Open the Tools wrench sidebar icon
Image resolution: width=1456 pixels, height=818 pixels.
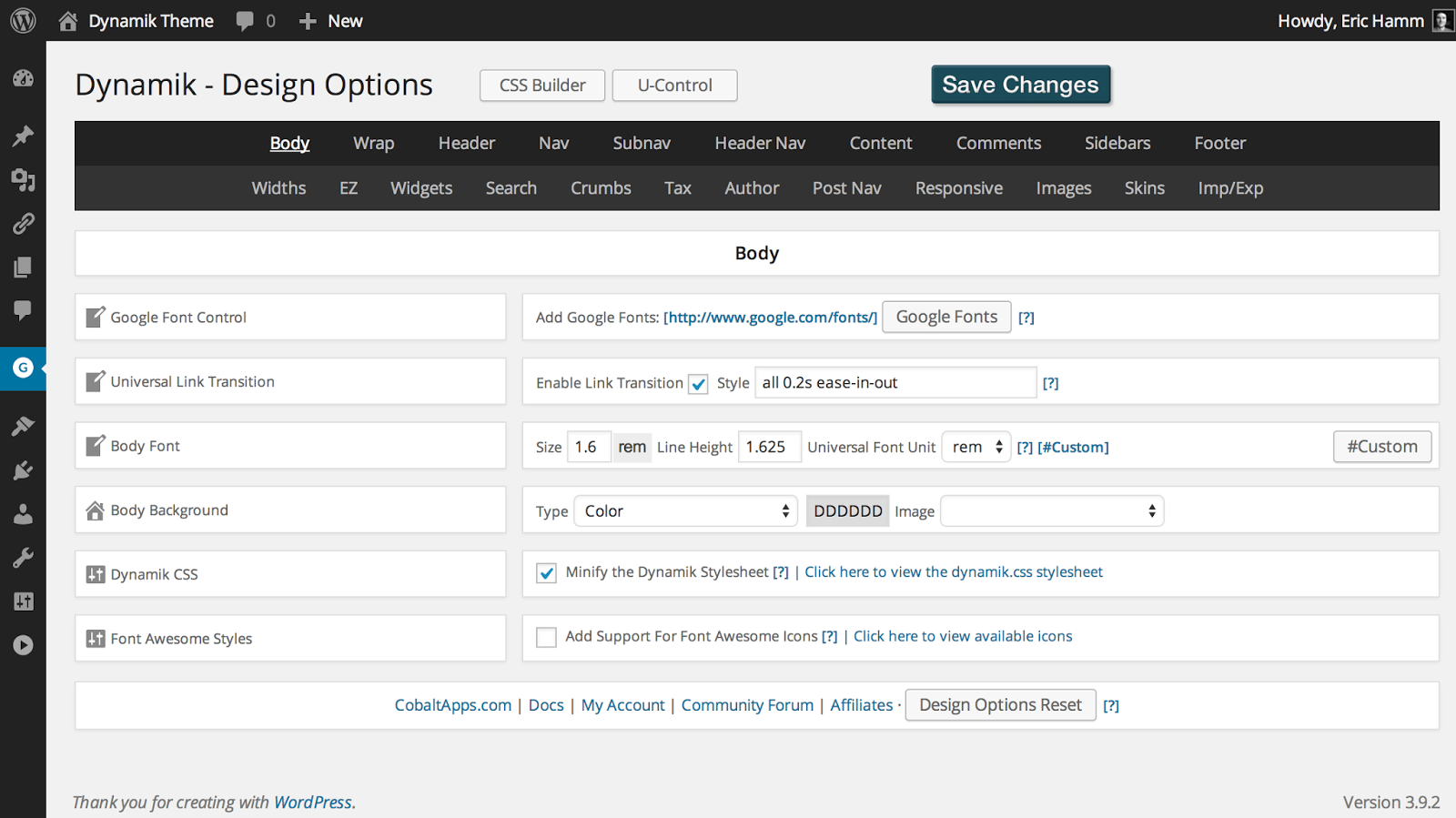tap(23, 558)
